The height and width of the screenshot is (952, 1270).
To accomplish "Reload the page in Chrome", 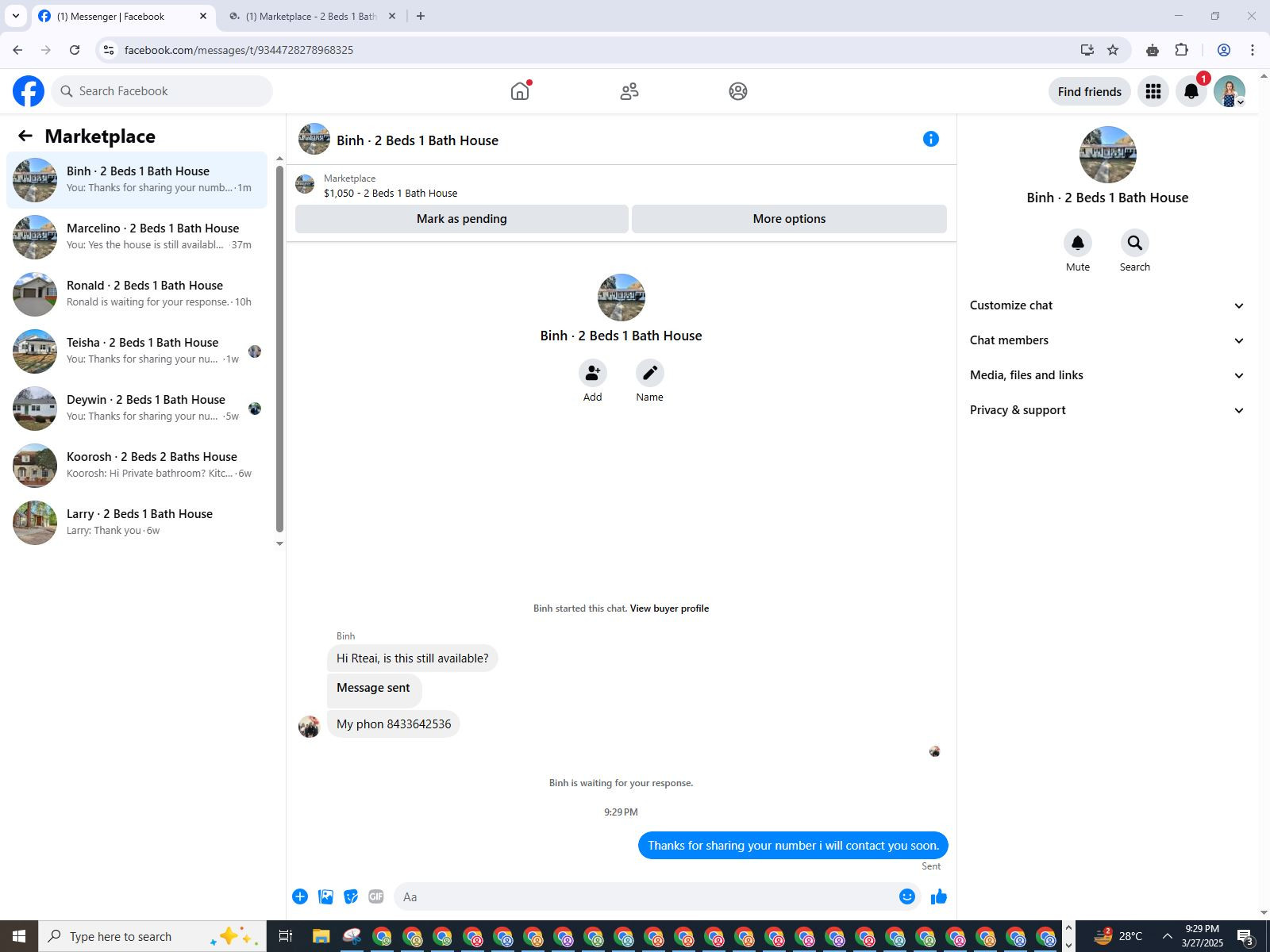I will click(75, 50).
